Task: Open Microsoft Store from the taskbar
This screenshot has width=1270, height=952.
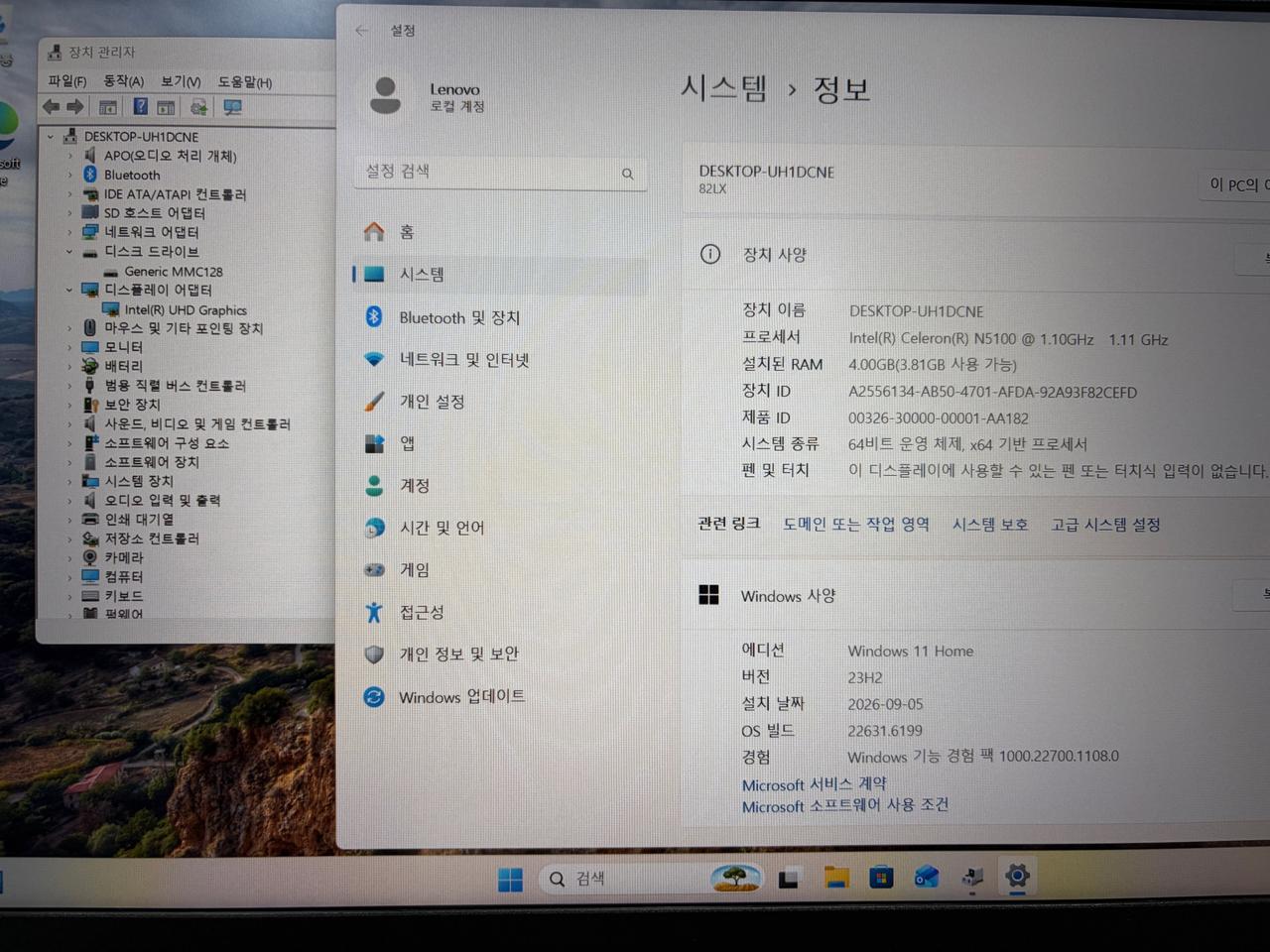Action: [x=881, y=878]
